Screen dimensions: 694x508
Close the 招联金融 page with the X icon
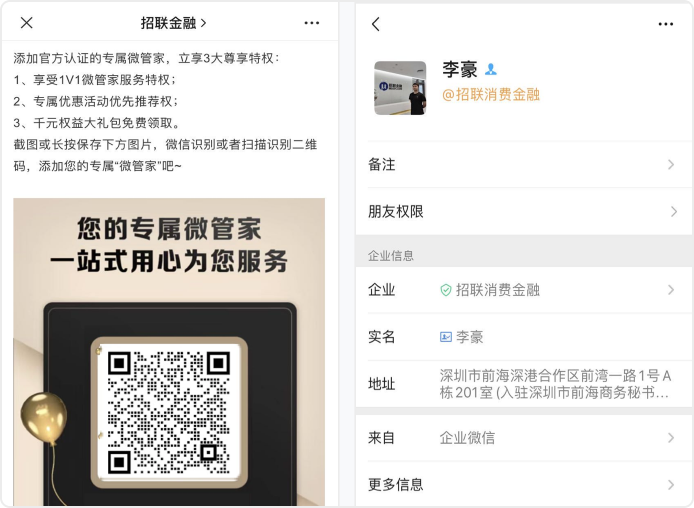(27, 23)
